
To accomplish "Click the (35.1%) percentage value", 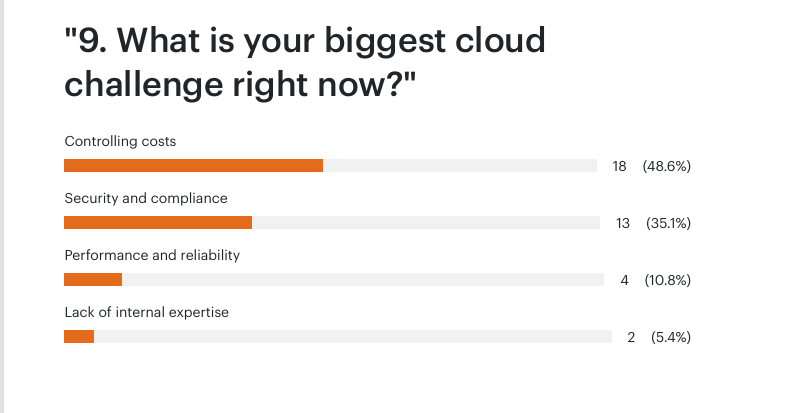I will (x=669, y=223).
